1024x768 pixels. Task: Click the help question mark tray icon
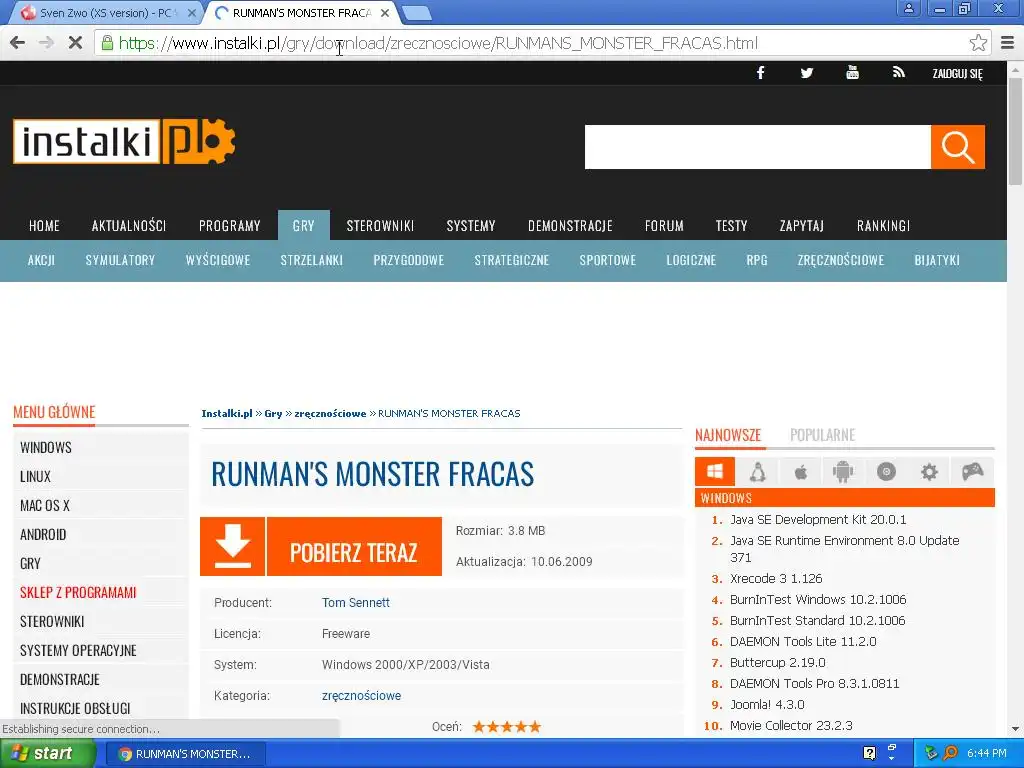click(869, 753)
